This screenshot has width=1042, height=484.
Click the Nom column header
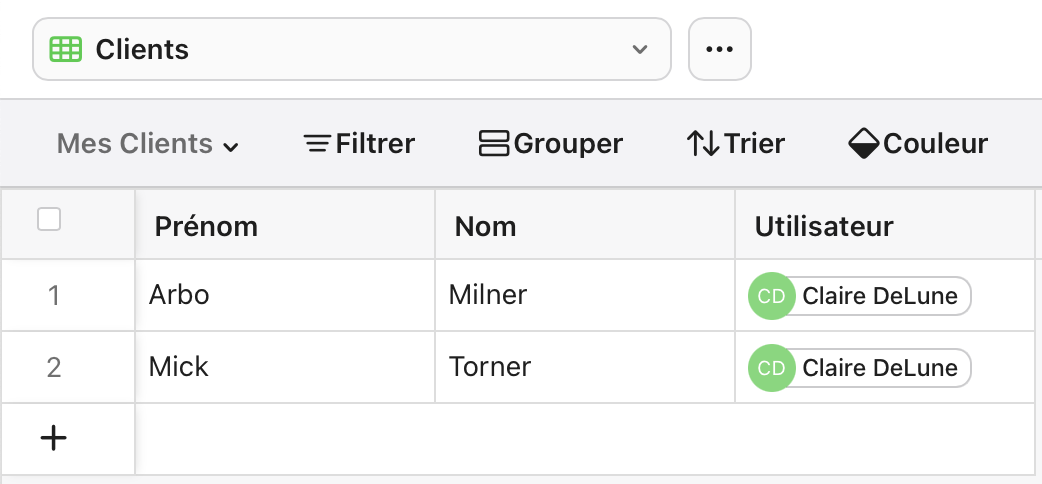[485, 226]
